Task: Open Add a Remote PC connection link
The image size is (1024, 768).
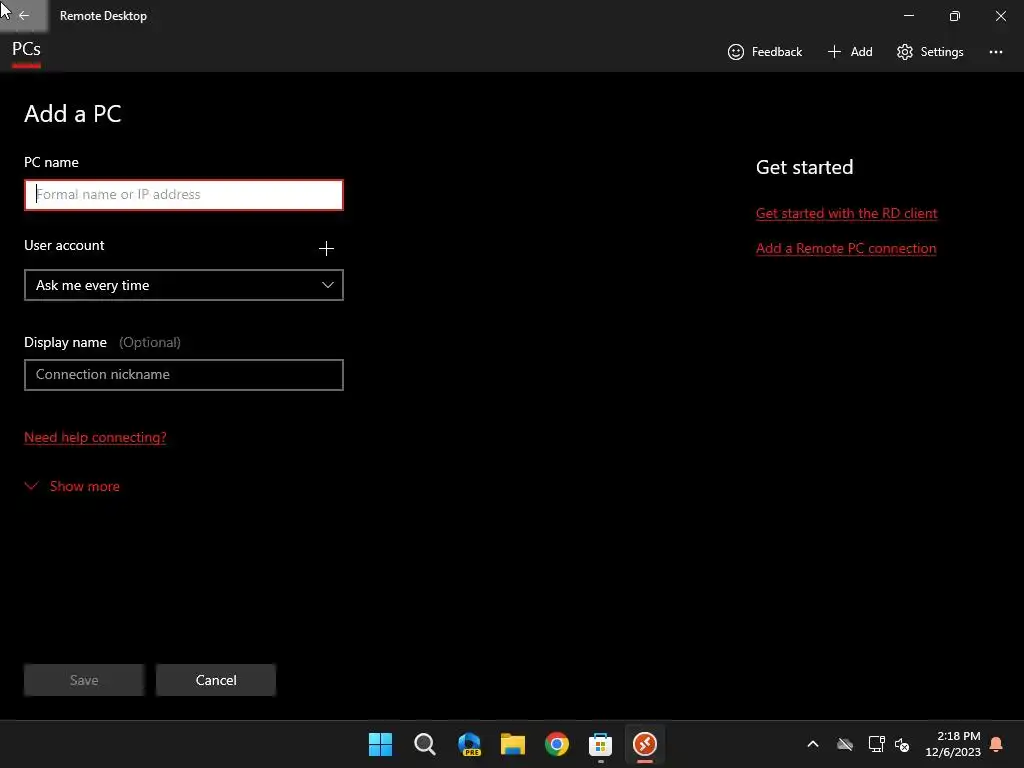Action: pyautogui.click(x=846, y=248)
